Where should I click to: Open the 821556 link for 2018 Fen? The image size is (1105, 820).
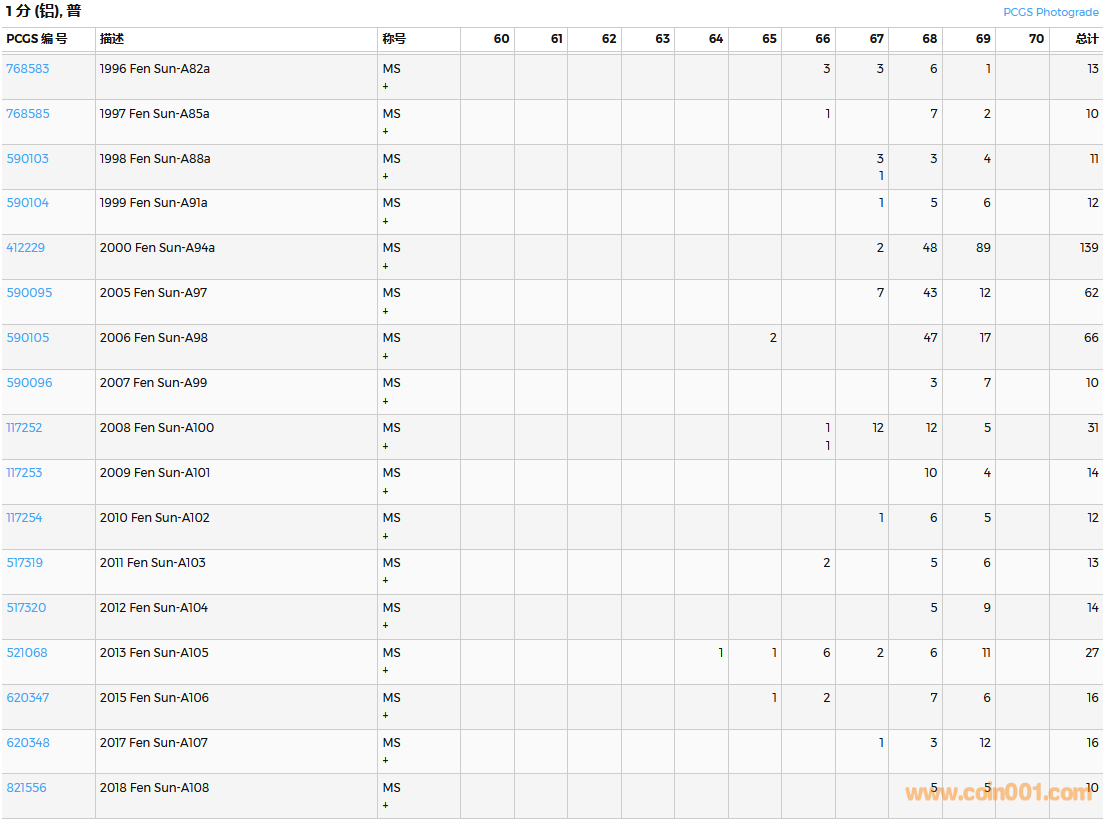pyautogui.click(x=27, y=788)
